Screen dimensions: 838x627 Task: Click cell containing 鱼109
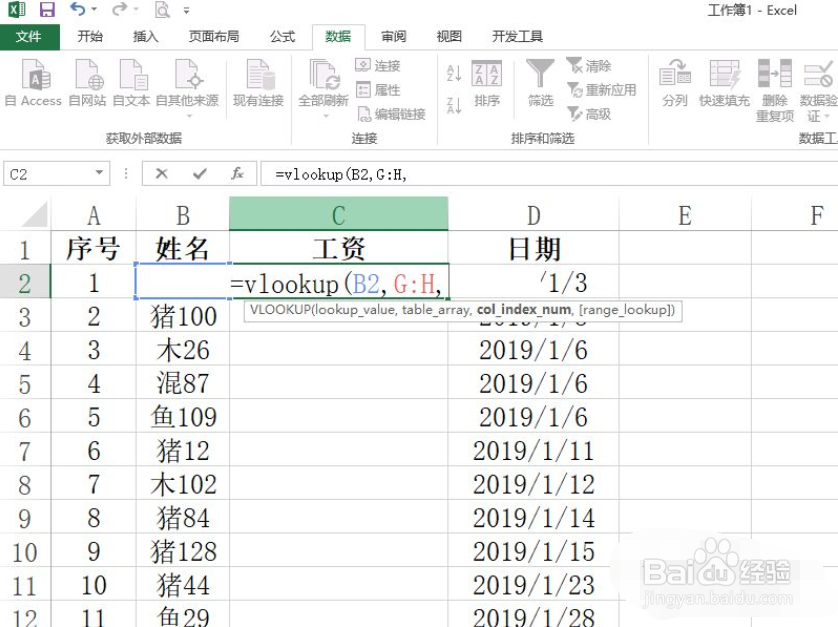(183, 416)
